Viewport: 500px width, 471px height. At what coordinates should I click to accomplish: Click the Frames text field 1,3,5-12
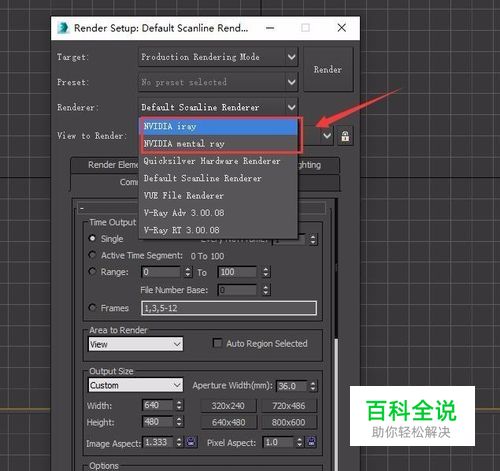click(x=229, y=308)
